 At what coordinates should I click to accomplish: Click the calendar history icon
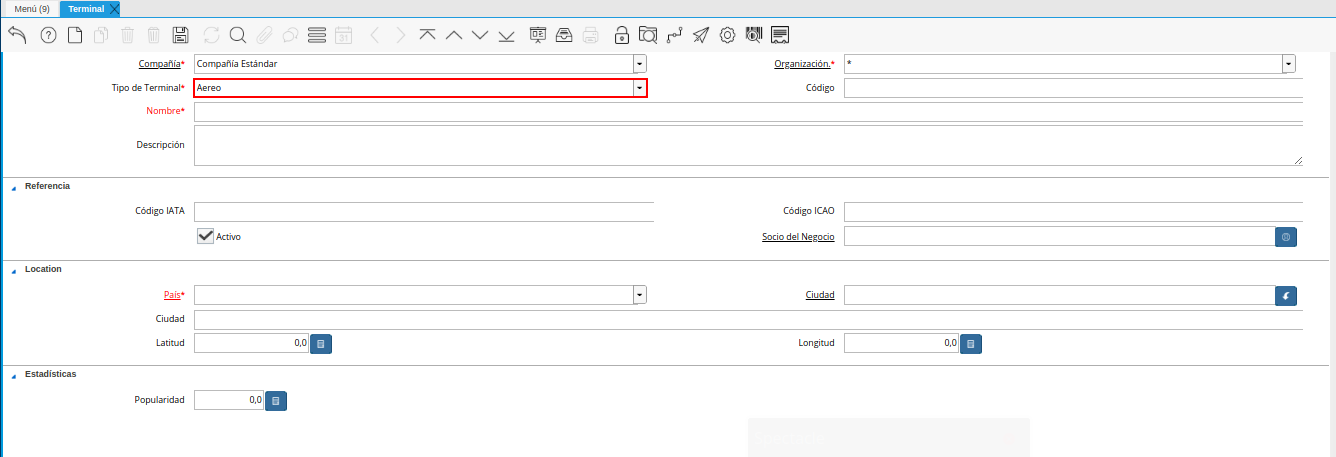tap(343, 35)
